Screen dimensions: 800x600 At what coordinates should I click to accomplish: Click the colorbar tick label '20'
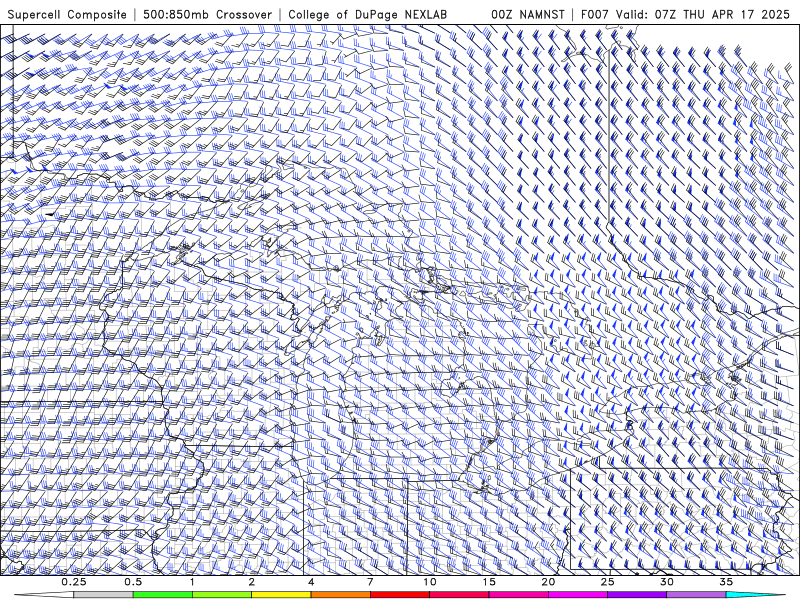[548, 582]
